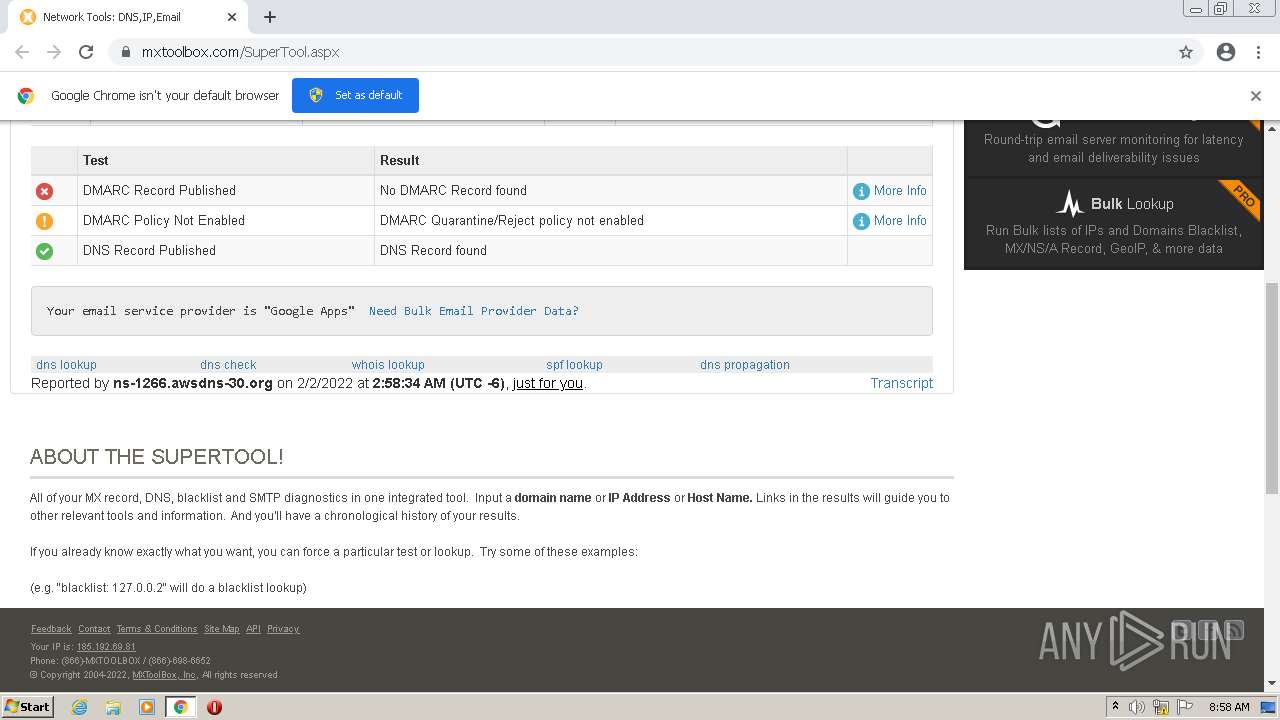Screen dimensions: 1280x720
Task: Select the Chrome taskbar button
Action: (181, 707)
